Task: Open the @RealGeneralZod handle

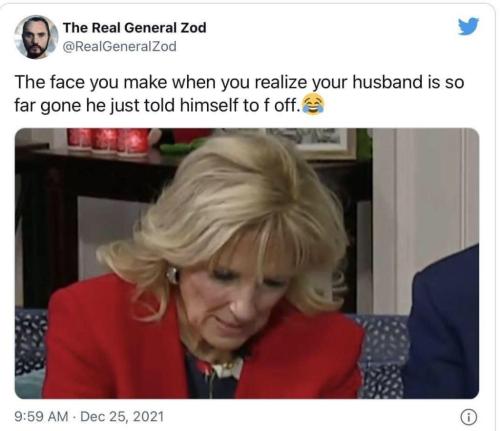Action: click(x=119, y=46)
